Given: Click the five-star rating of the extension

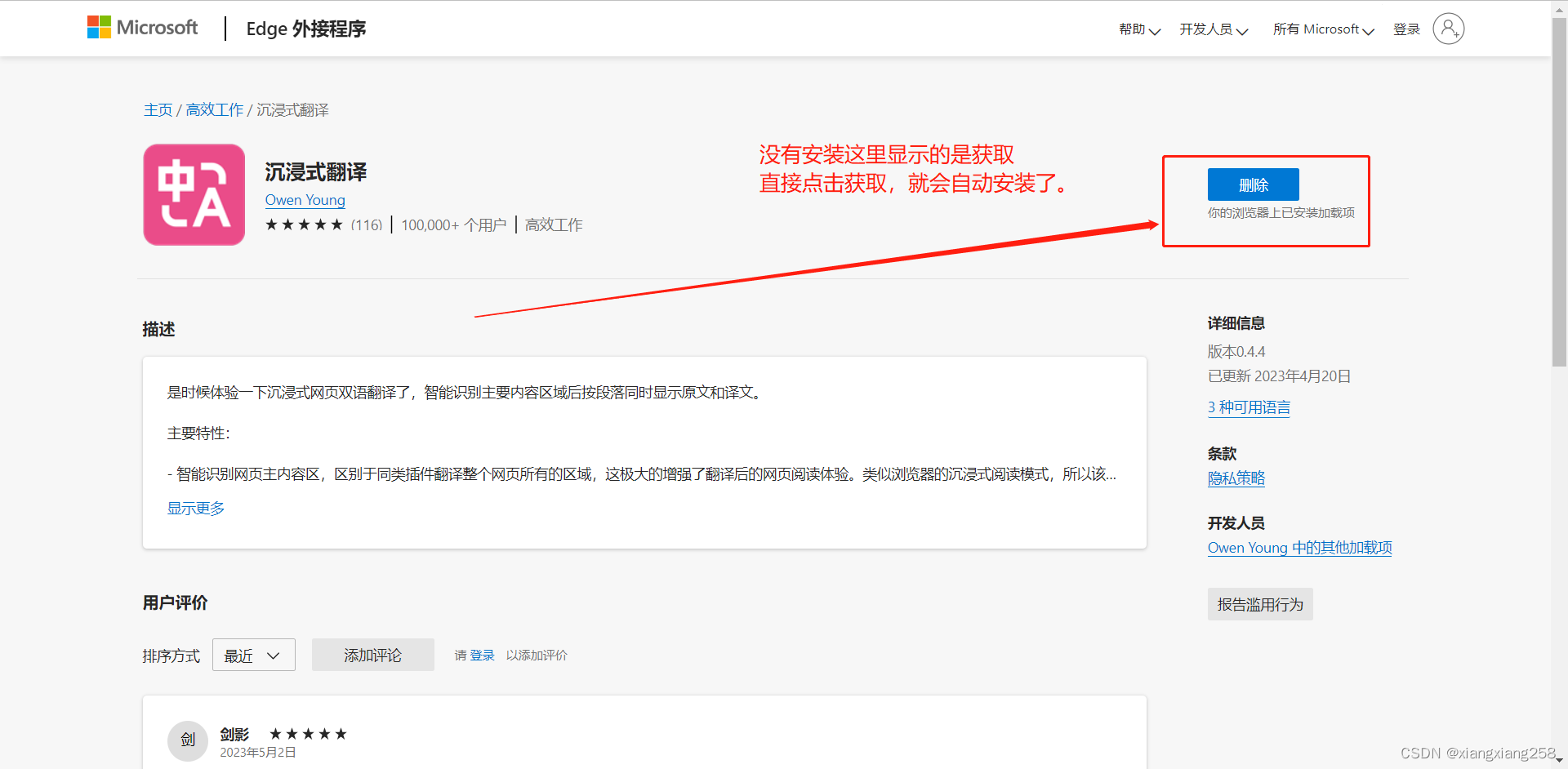Looking at the screenshot, I should pyautogui.click(x=304, y=224).
